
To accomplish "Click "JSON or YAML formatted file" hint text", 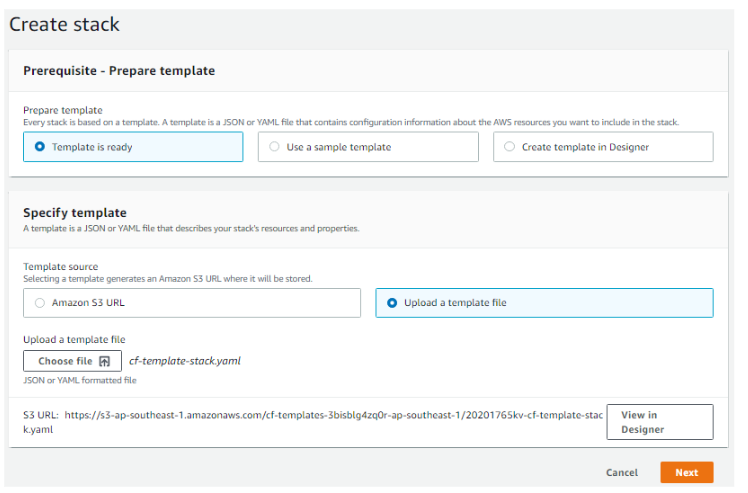I will [80, 380].
